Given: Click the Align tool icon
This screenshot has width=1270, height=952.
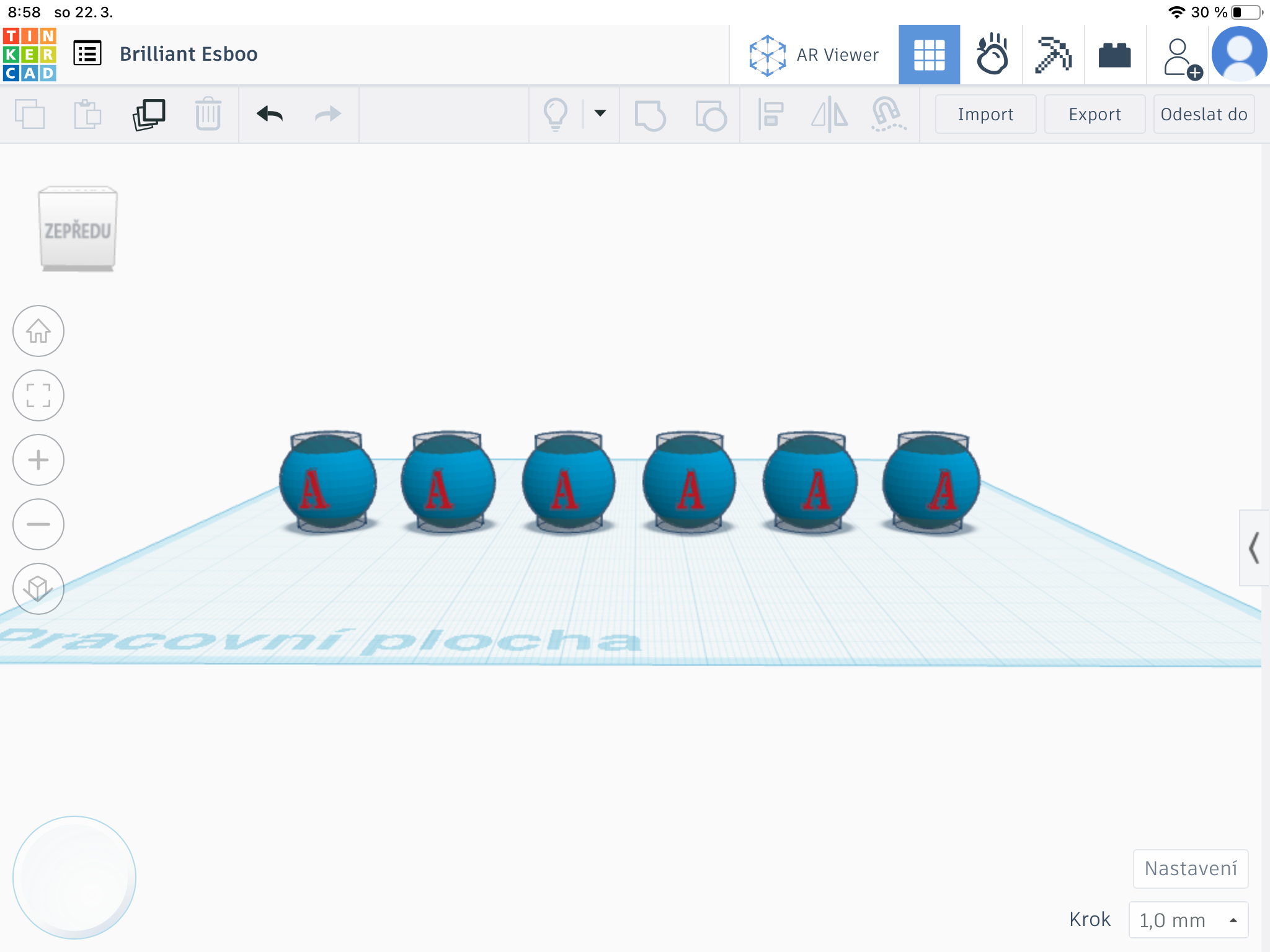Looking at the screenshot, I should pos(771,115).
